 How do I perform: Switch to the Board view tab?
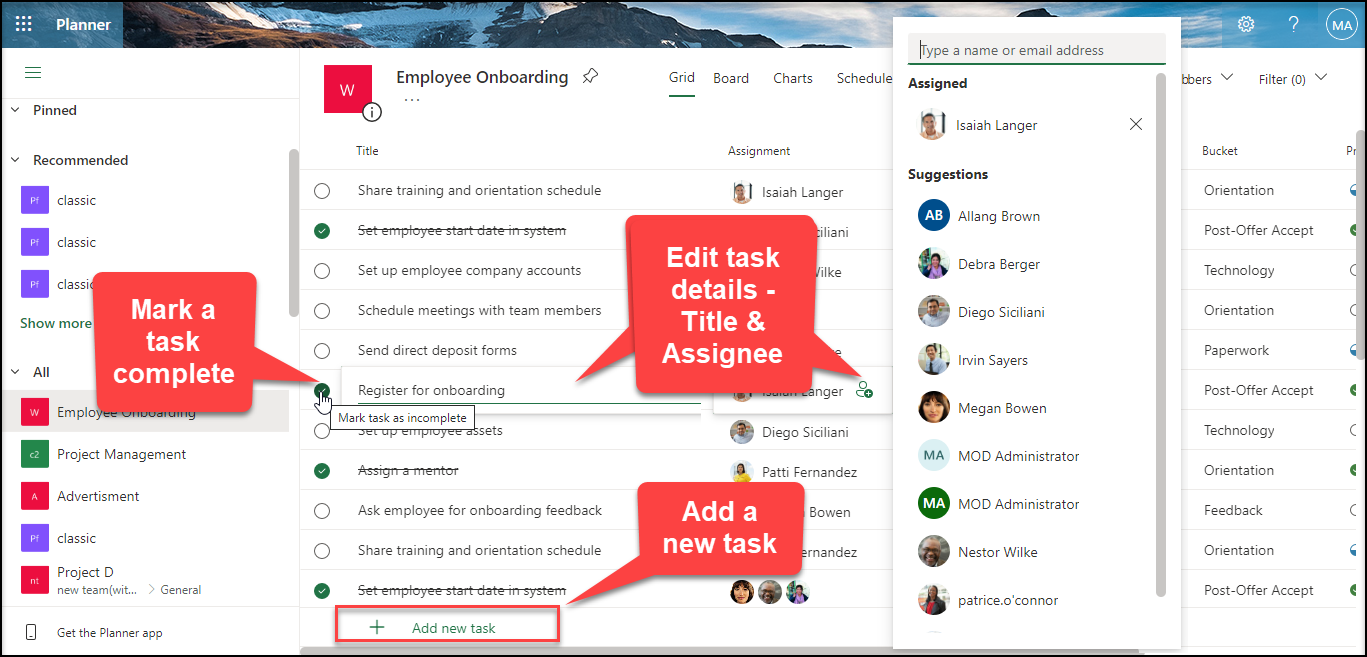(x=731, y=78)
